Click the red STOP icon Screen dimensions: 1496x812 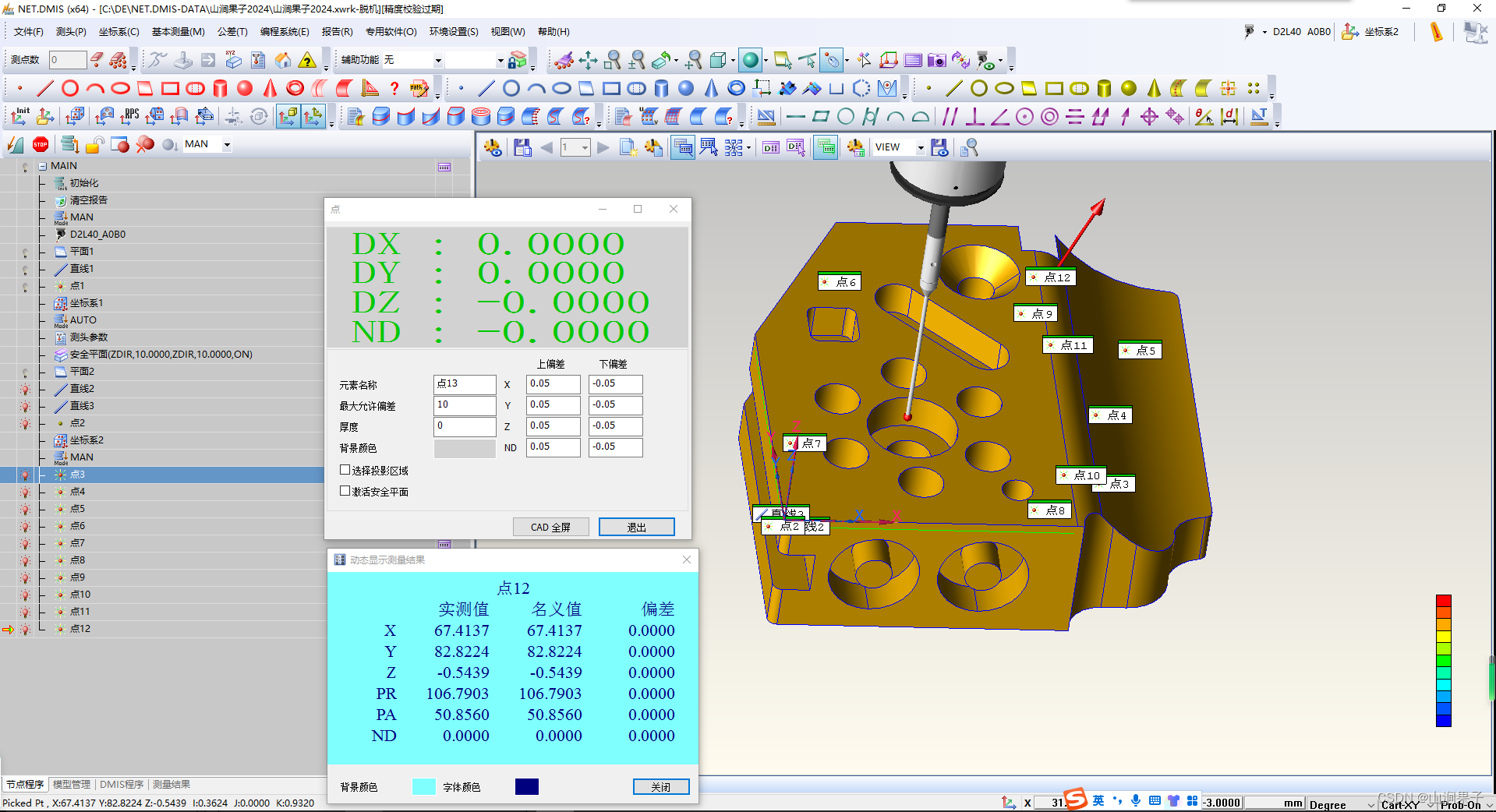pyautogui.click(x=41, y=144)
